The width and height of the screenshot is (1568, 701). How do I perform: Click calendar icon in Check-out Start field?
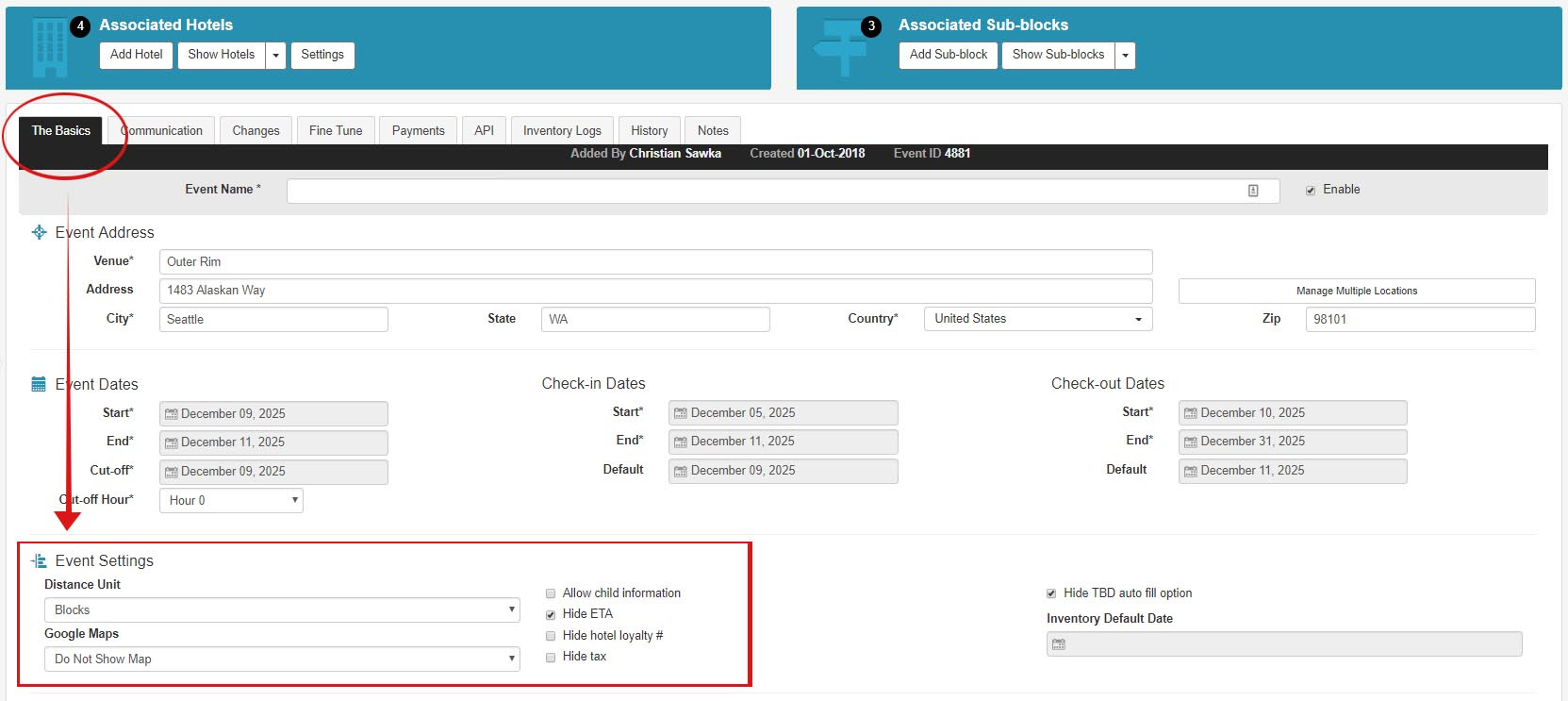tap(1191, 413)
